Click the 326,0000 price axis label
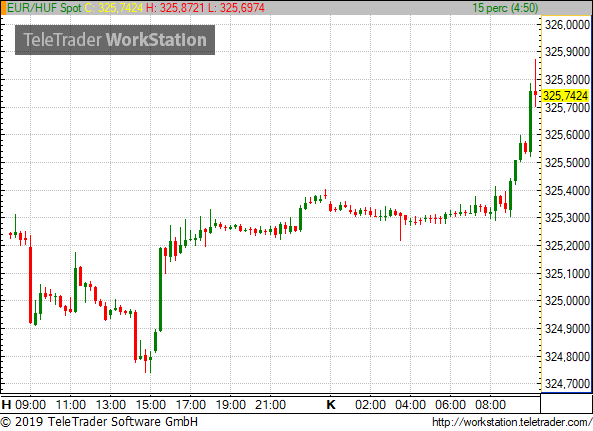 pyautogui.click(x=567, y=25)
